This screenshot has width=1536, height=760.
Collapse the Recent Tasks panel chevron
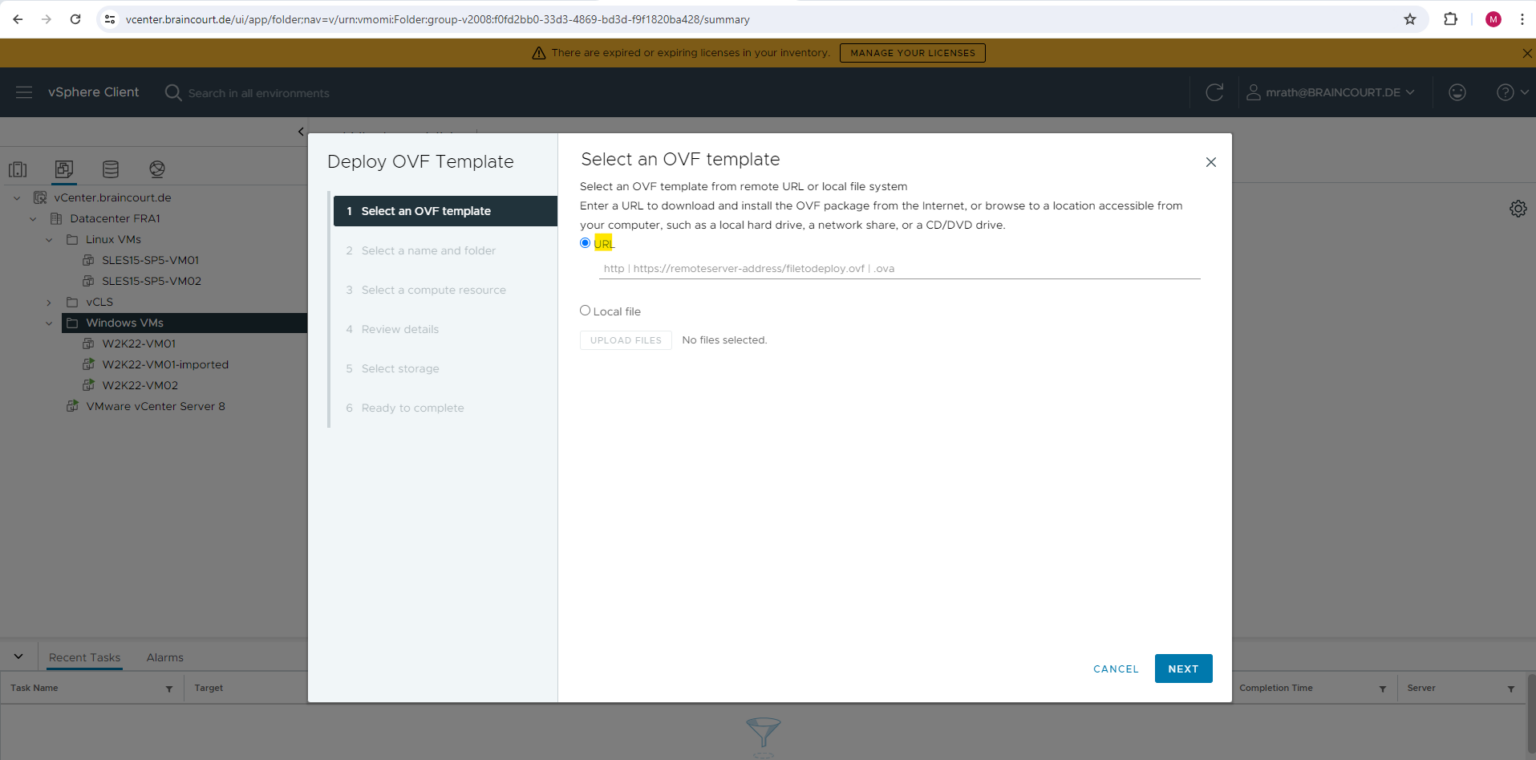[x=18, y=656]
